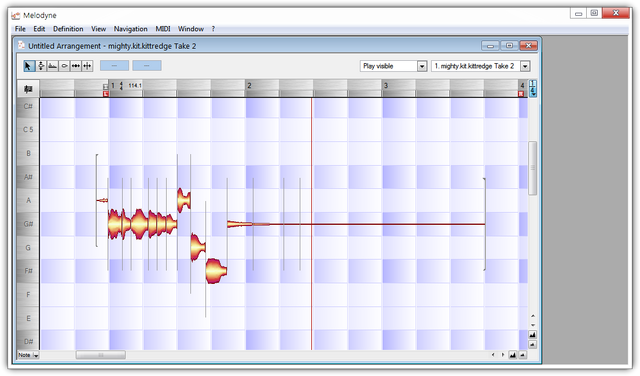Select the main arrow tool
This screenshot has height=376, width=640.
click(x=29, y=66)
